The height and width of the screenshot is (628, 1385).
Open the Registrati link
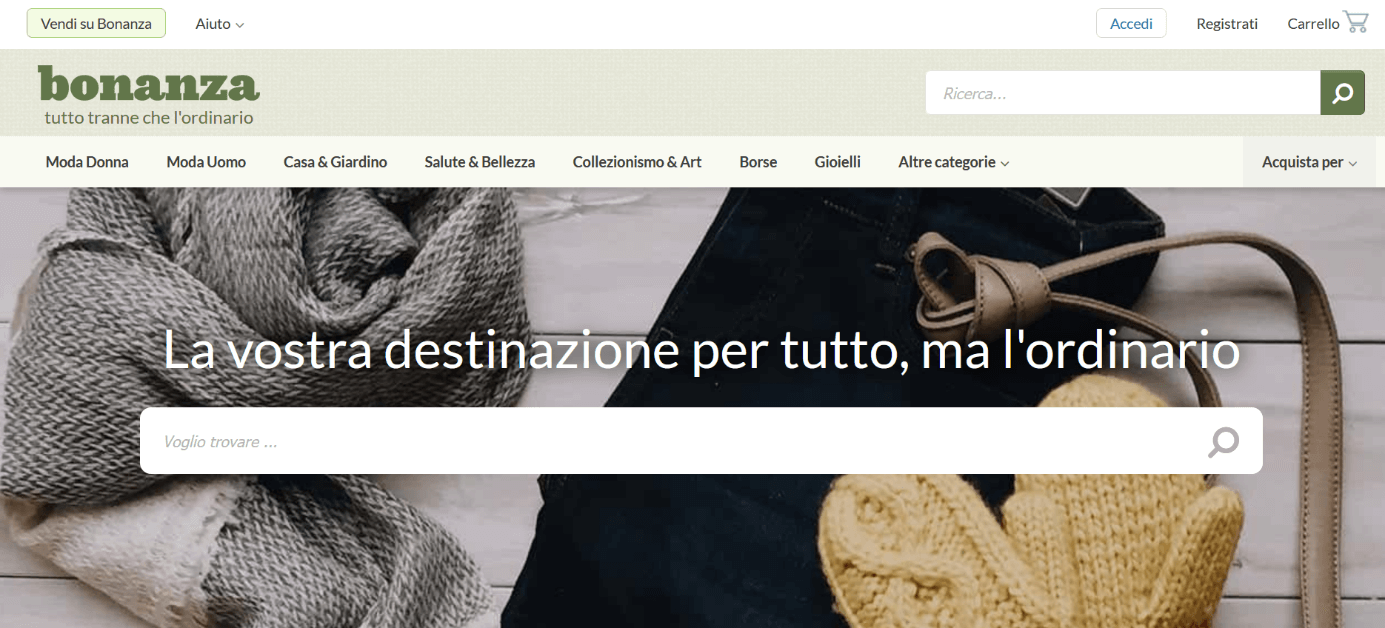[1227, 24]
